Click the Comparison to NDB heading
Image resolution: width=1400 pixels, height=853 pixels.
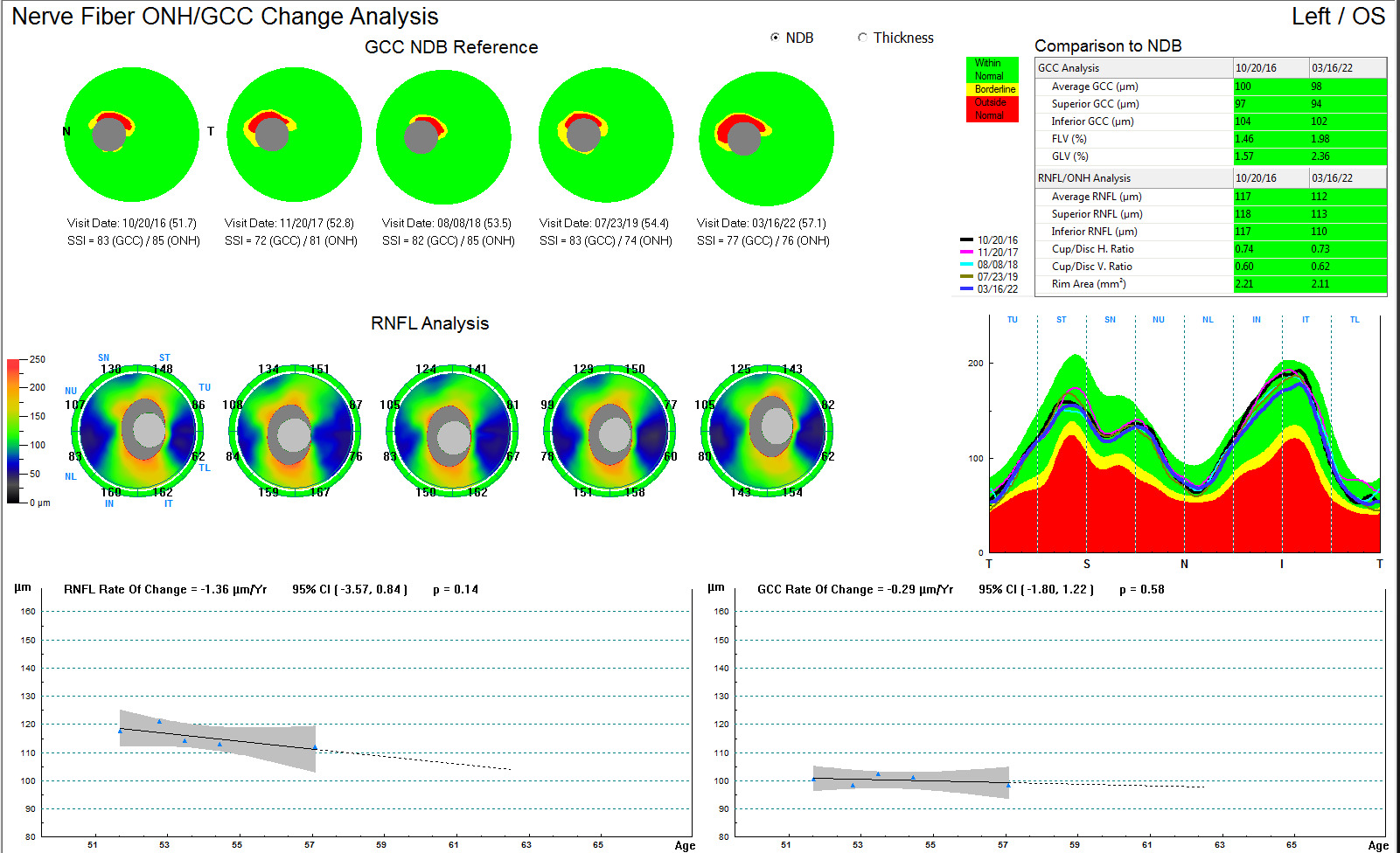point(1108,45)
